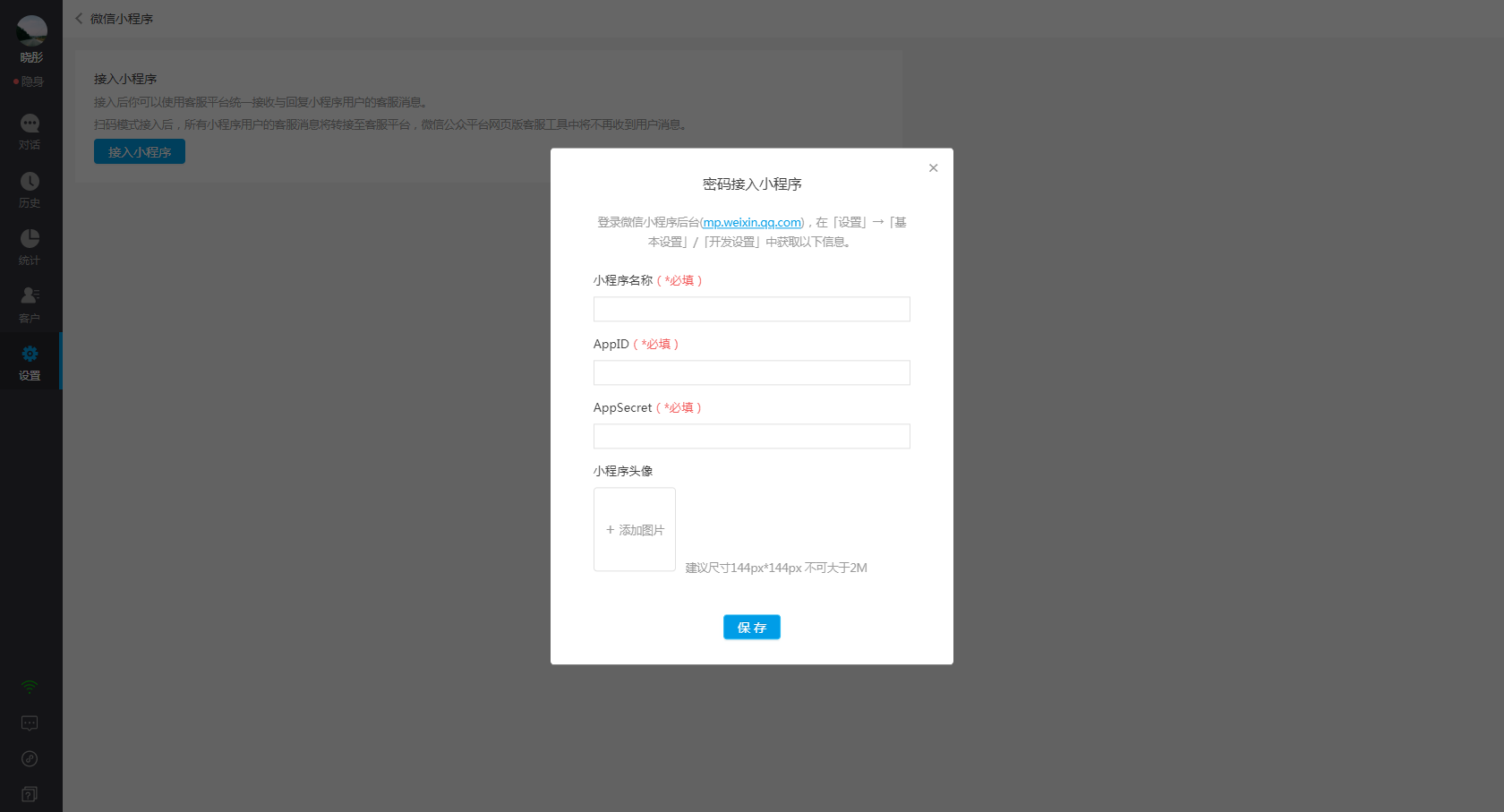
Task: View the 统计 statistics panel
Action: click(x=30, y=246)
